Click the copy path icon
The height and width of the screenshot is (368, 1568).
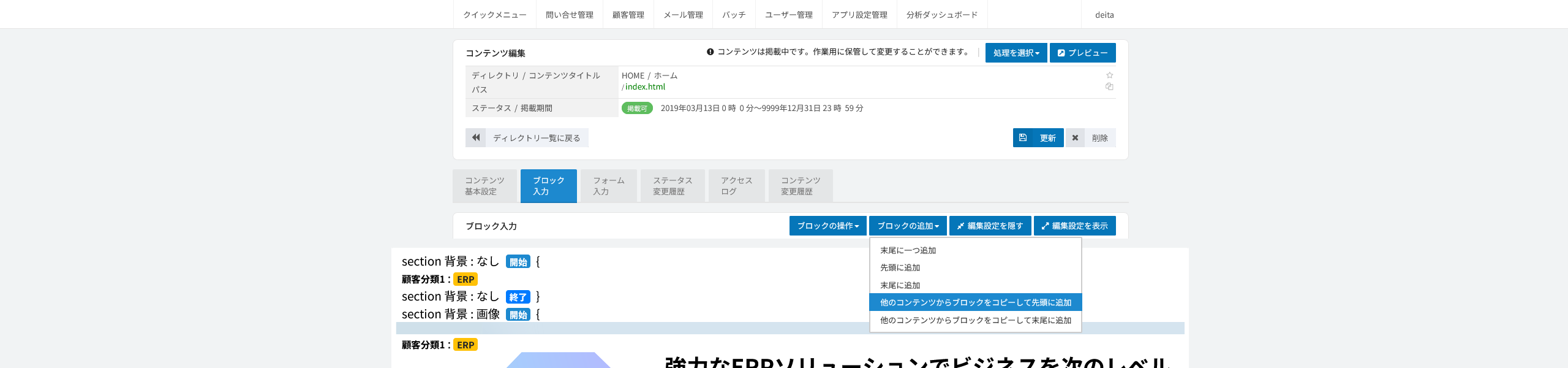pyautogui.click(x=1109, y=86)
